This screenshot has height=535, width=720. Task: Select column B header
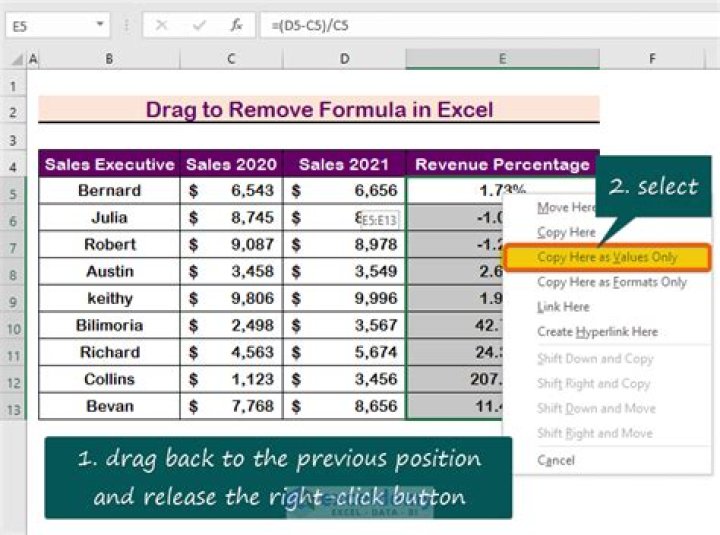point(109,59)
